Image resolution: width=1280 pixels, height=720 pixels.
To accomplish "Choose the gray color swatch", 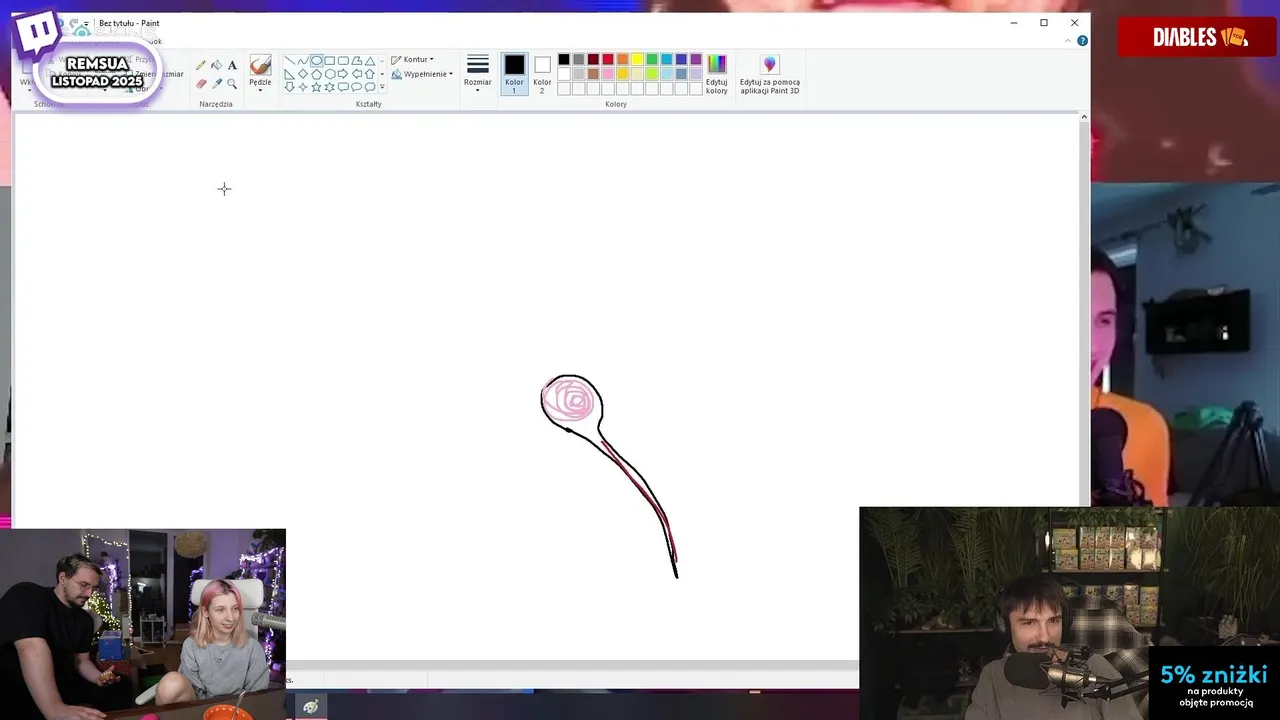I will [579, 59].
